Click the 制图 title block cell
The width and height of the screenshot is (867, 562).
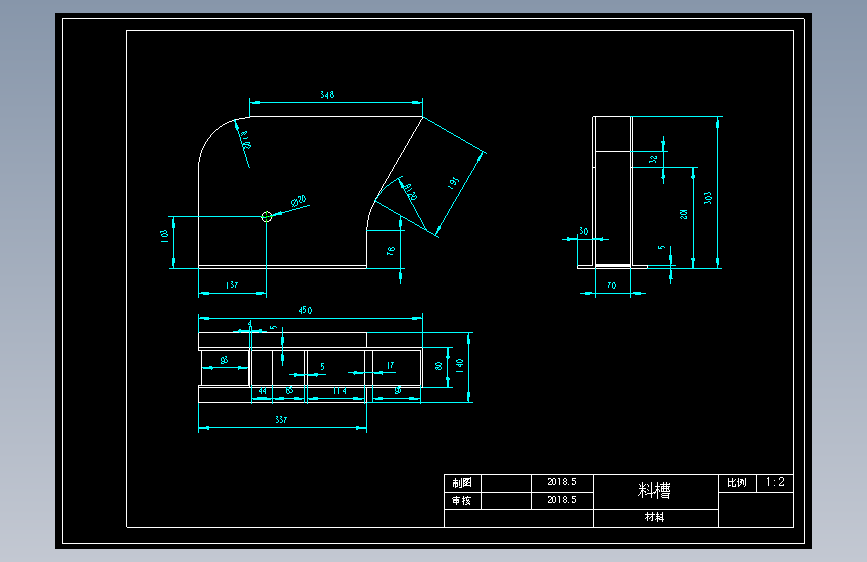click(x=462, y=483)
